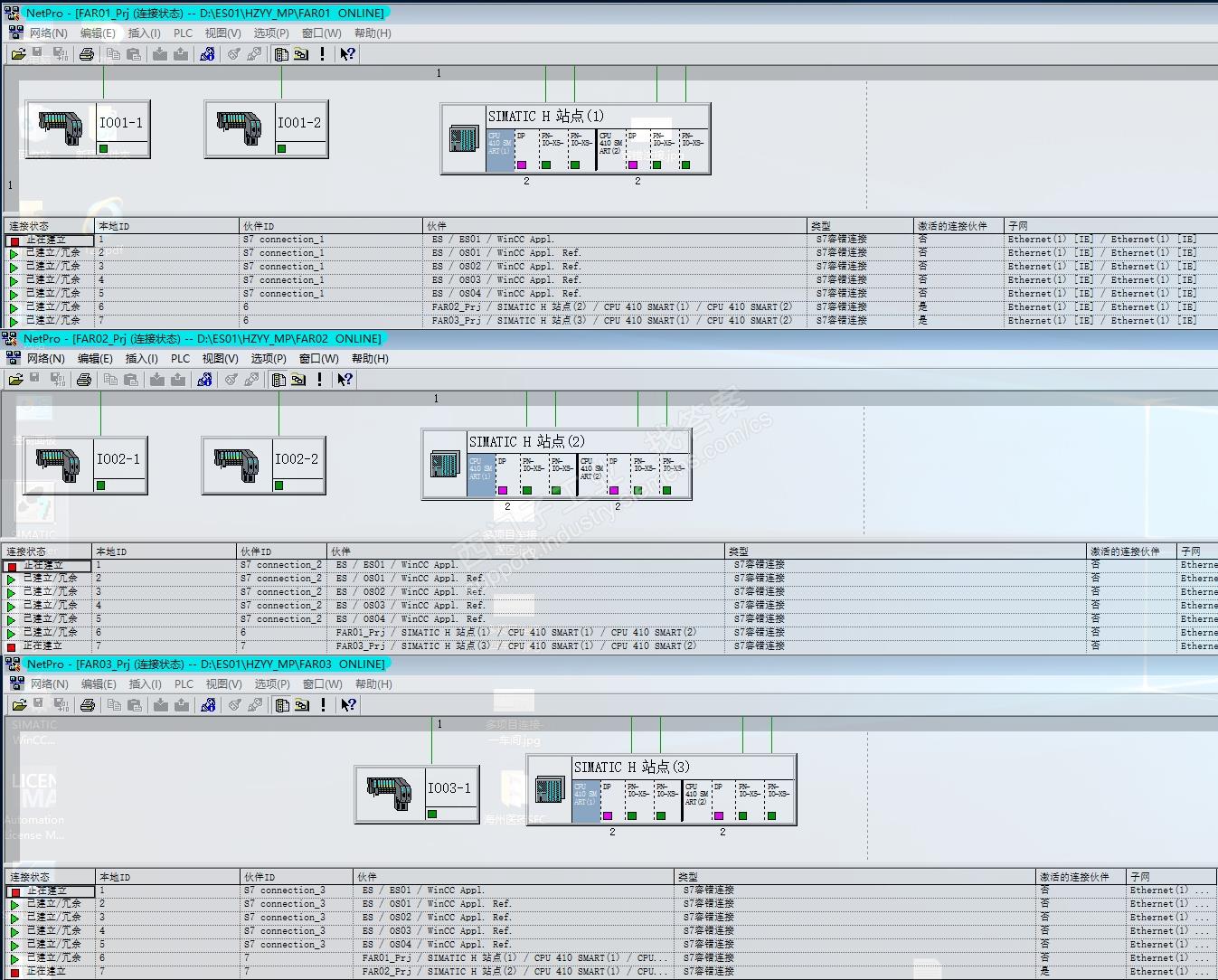Click 'ES / ES01 / WinCC Appl.' in FAR01 table
Image resolution: width=1218 pixels, height=980 pixels.
[493, 240]
